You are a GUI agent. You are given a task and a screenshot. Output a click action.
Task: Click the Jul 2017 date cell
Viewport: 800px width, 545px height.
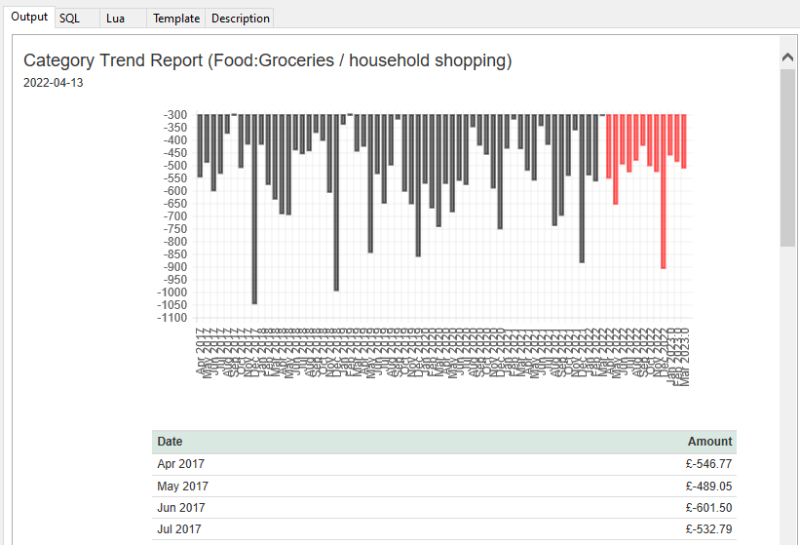click(x=182, y=529)
